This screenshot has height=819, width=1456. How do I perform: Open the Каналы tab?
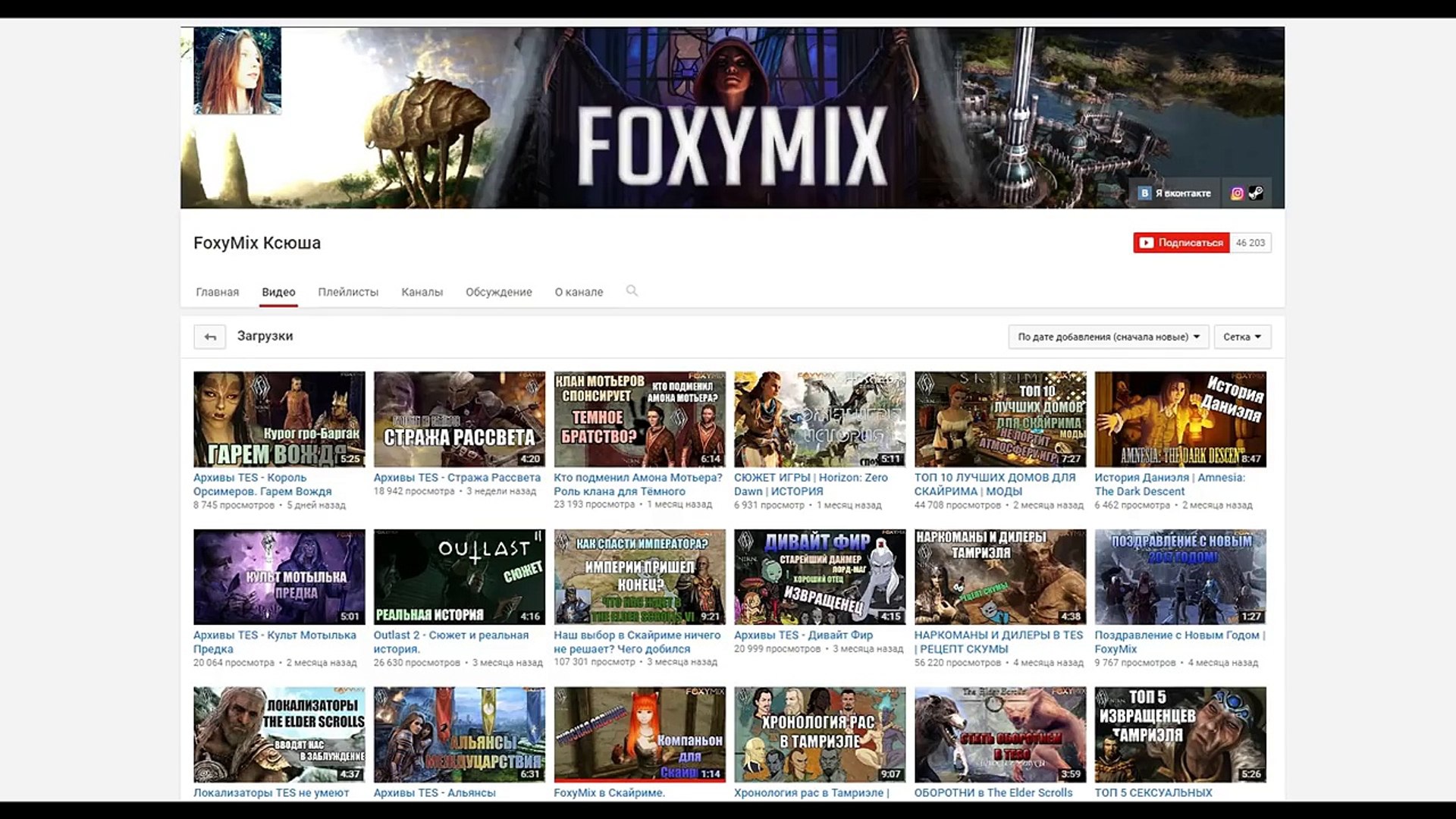point(422,292)
